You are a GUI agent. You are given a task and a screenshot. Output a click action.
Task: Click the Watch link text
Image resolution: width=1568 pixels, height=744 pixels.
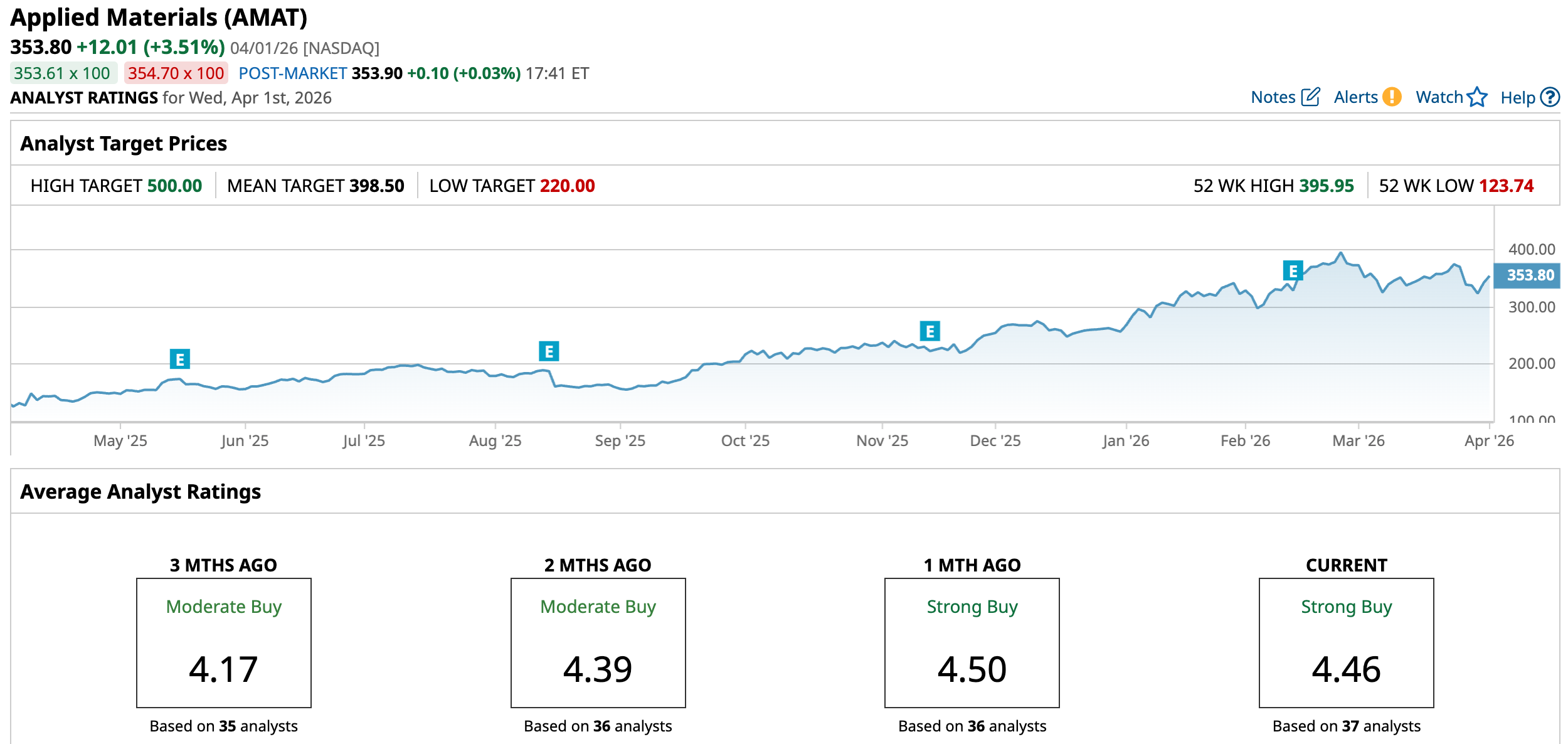1439,97
